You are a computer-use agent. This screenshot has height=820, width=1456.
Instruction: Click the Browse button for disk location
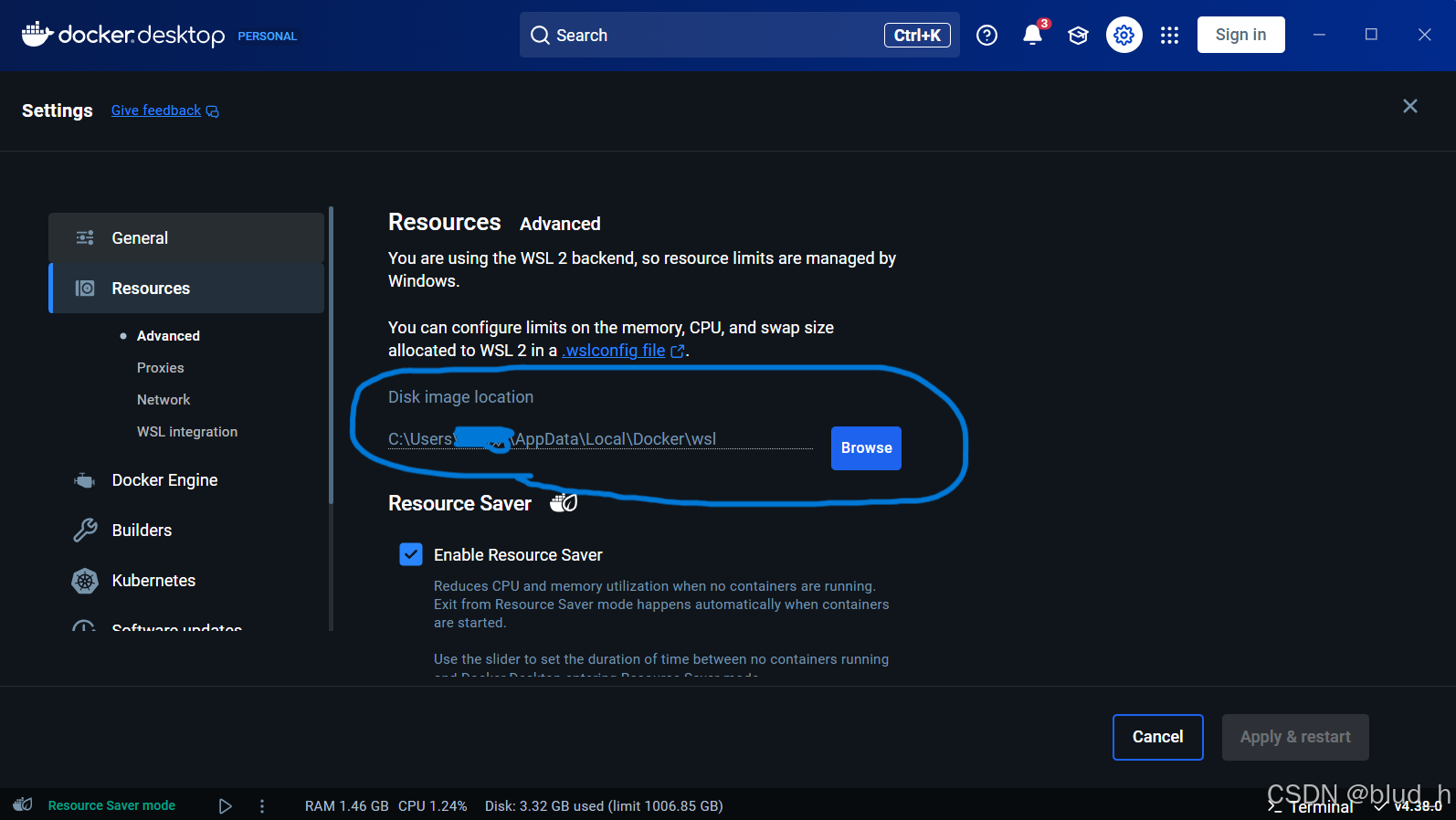point(866,448)
